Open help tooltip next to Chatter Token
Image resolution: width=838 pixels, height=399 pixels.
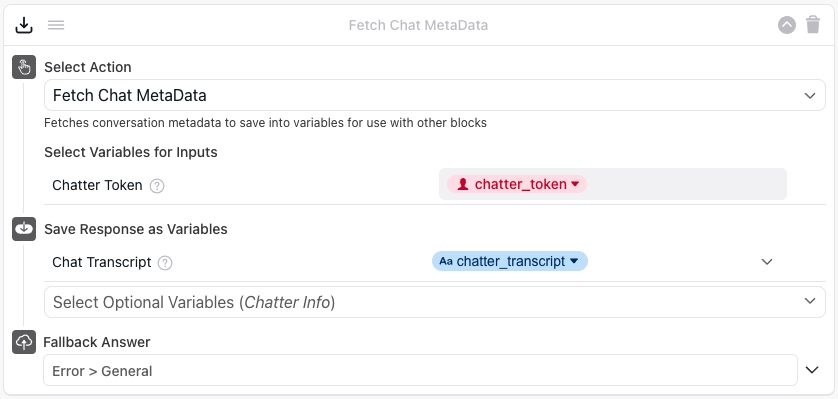tap(157, 186)
